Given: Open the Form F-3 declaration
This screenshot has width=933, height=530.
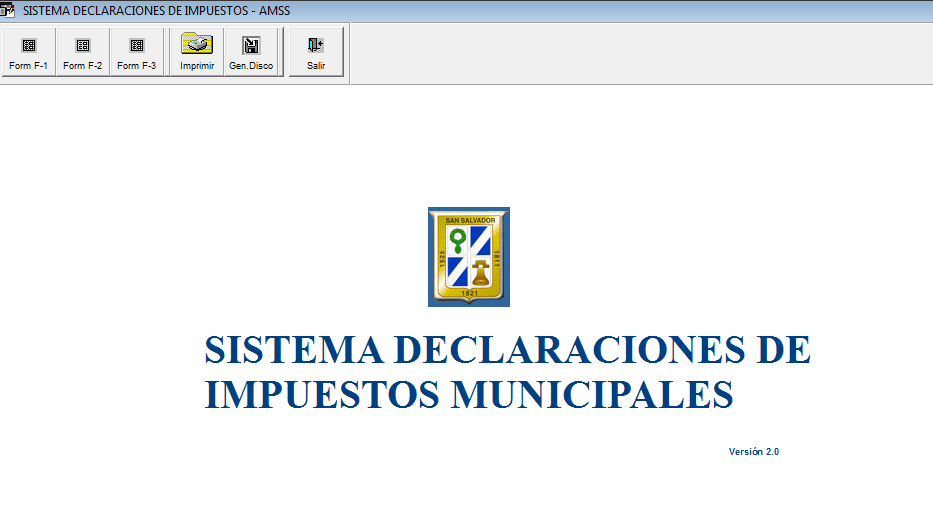Looking at the screenshot, I should point(137,52).
